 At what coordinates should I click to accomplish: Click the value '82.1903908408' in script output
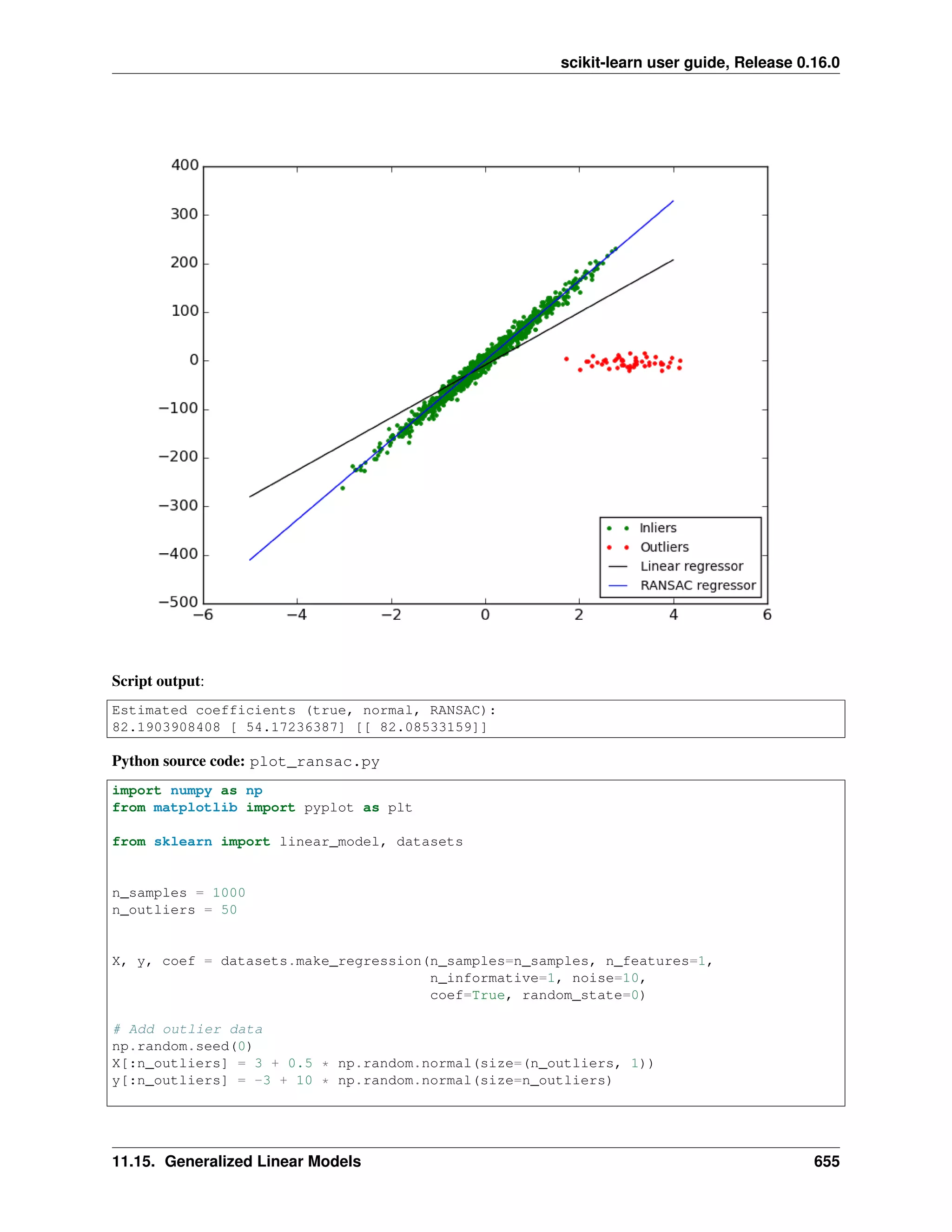[166, 728]
